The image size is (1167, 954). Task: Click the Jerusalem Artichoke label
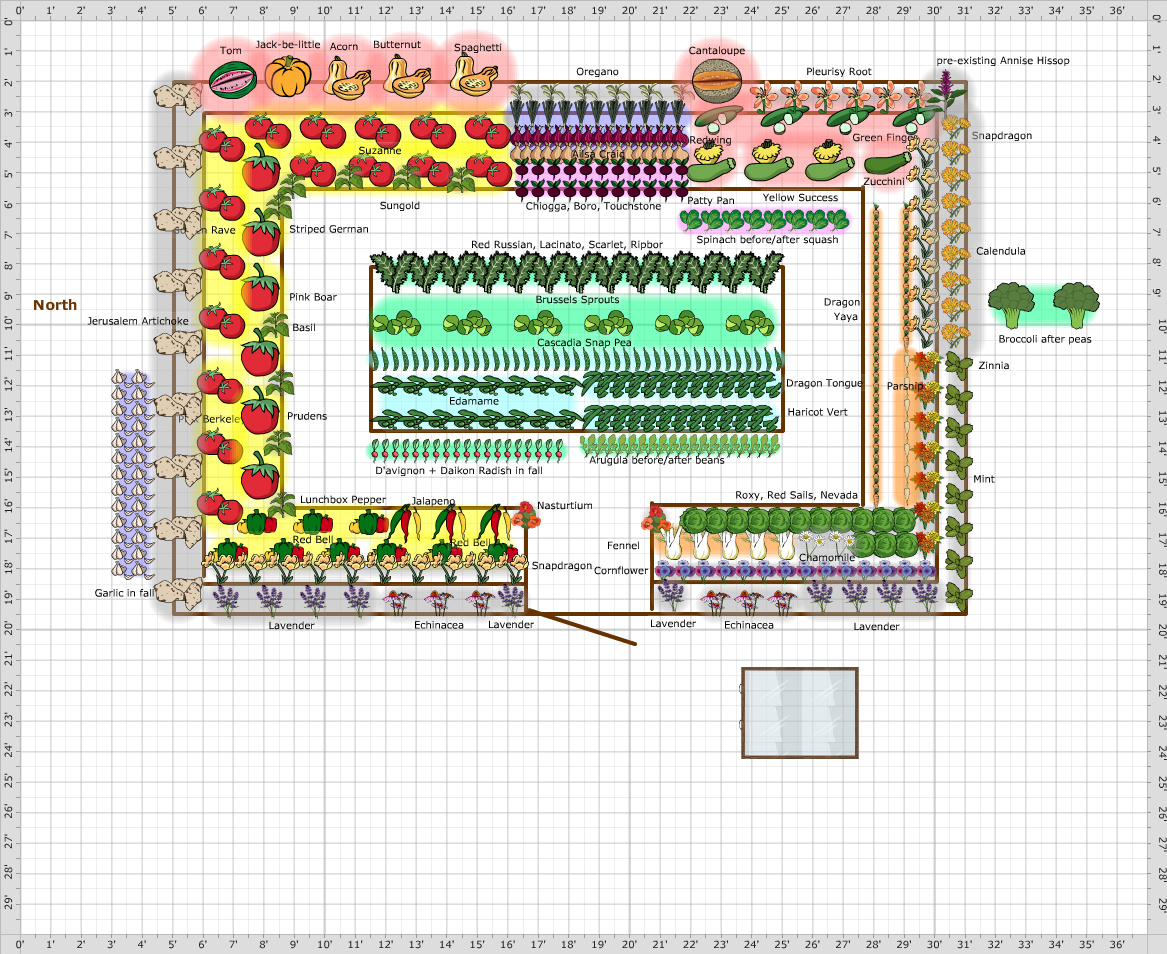pos(137,321)
